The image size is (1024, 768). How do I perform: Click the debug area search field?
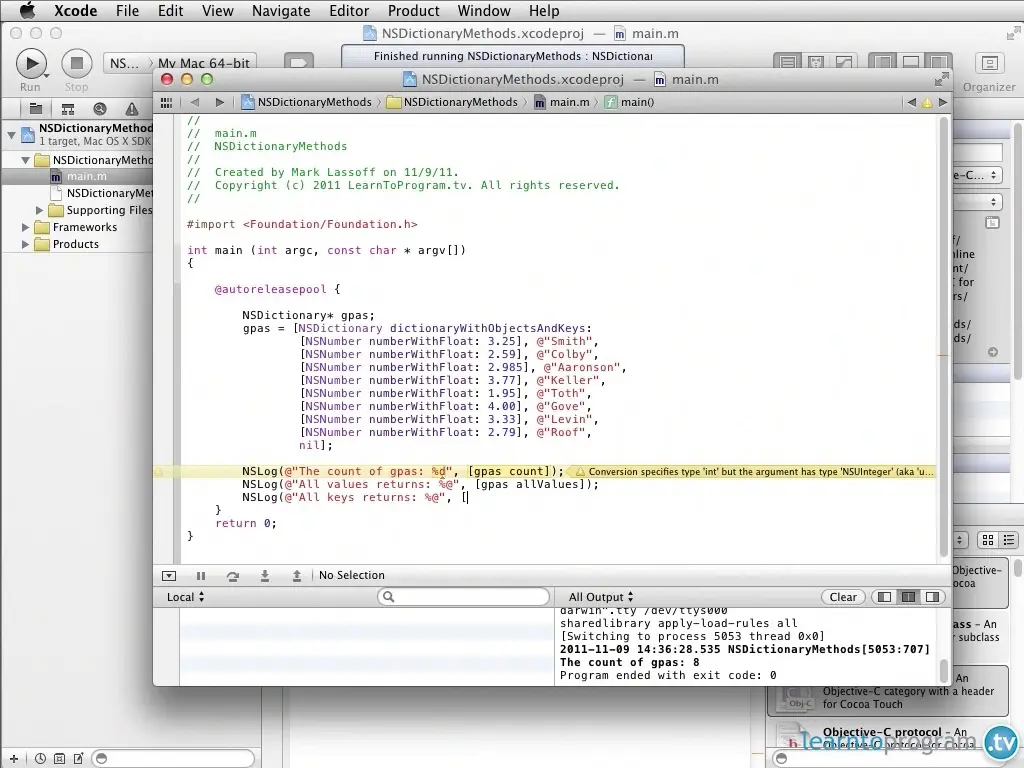(463, 597)
